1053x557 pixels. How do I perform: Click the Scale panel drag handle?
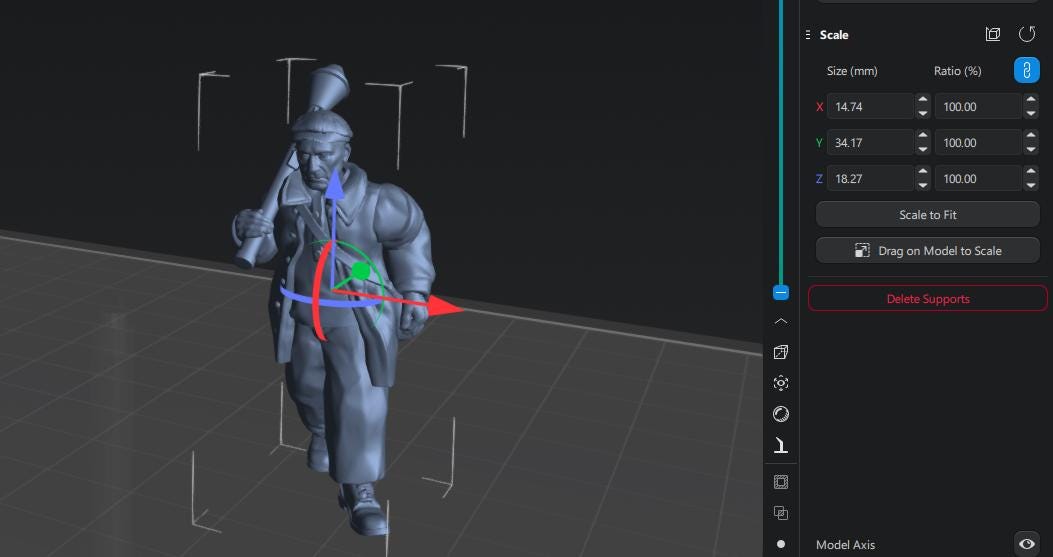(808, 35)
